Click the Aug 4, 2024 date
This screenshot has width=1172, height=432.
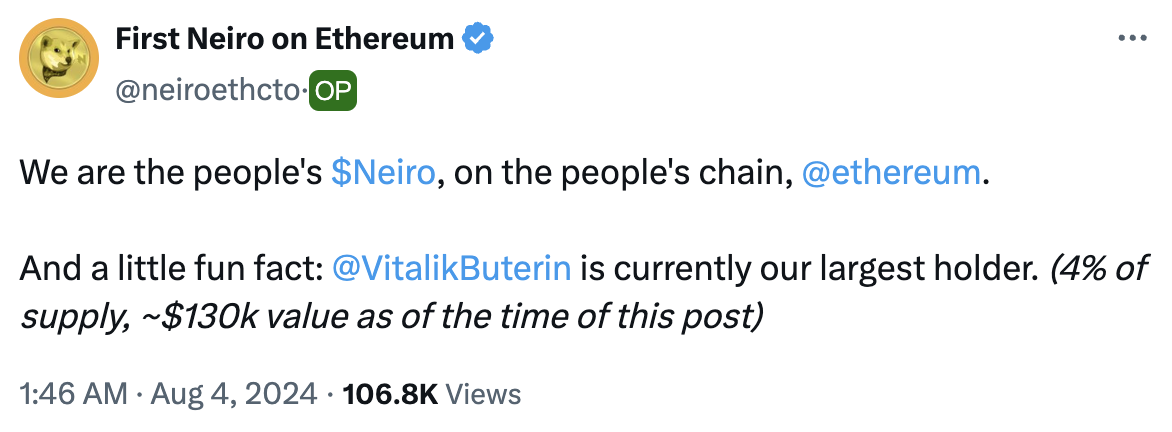234,394
